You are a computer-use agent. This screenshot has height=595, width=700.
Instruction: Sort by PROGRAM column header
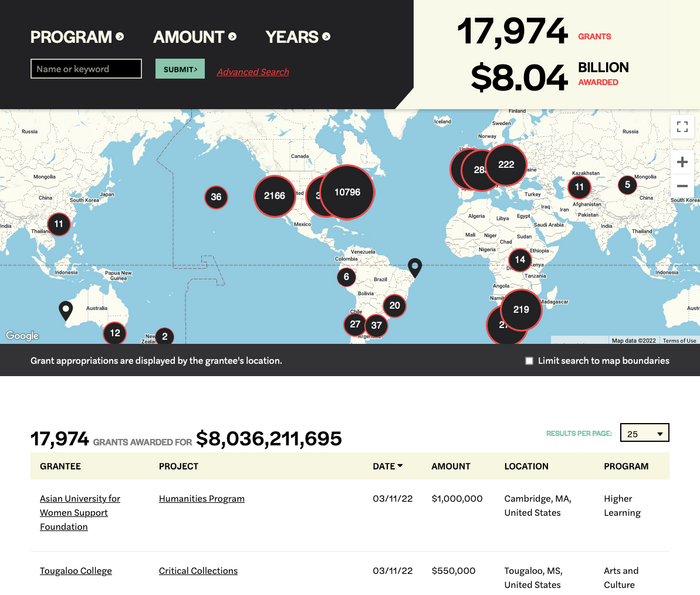click(x=626, y=466)
